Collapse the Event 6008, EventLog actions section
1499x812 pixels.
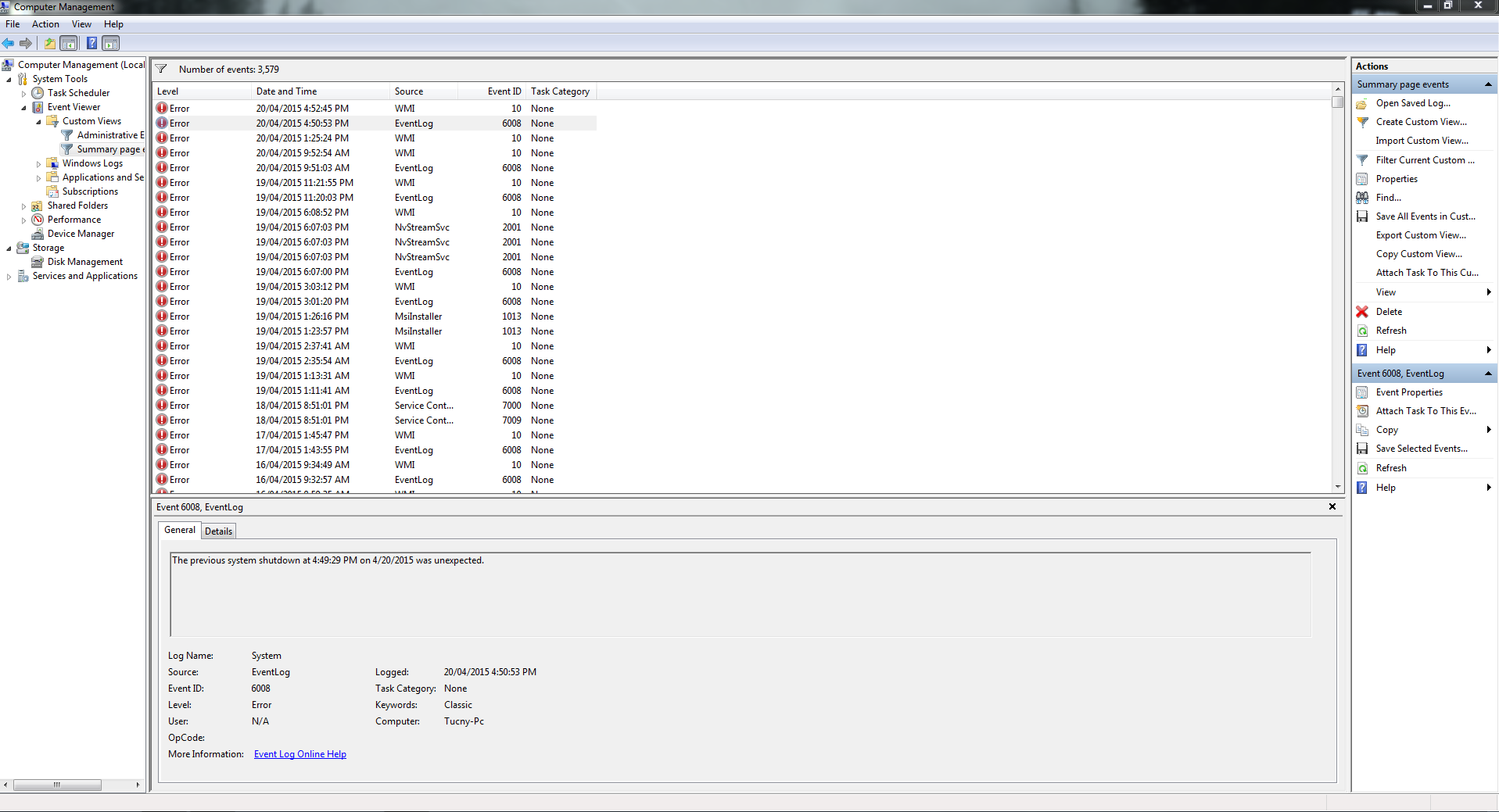coord(1488,374)
